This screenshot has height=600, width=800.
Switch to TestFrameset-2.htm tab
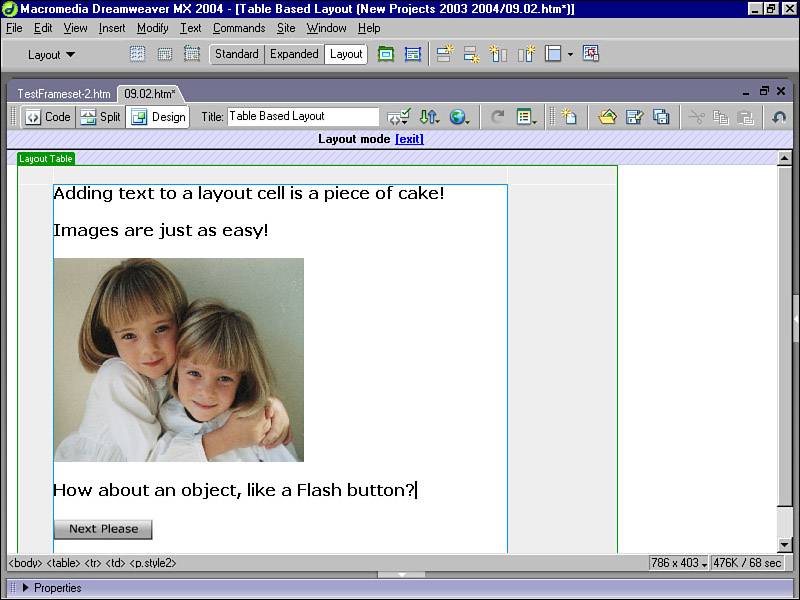pos(63,93)
